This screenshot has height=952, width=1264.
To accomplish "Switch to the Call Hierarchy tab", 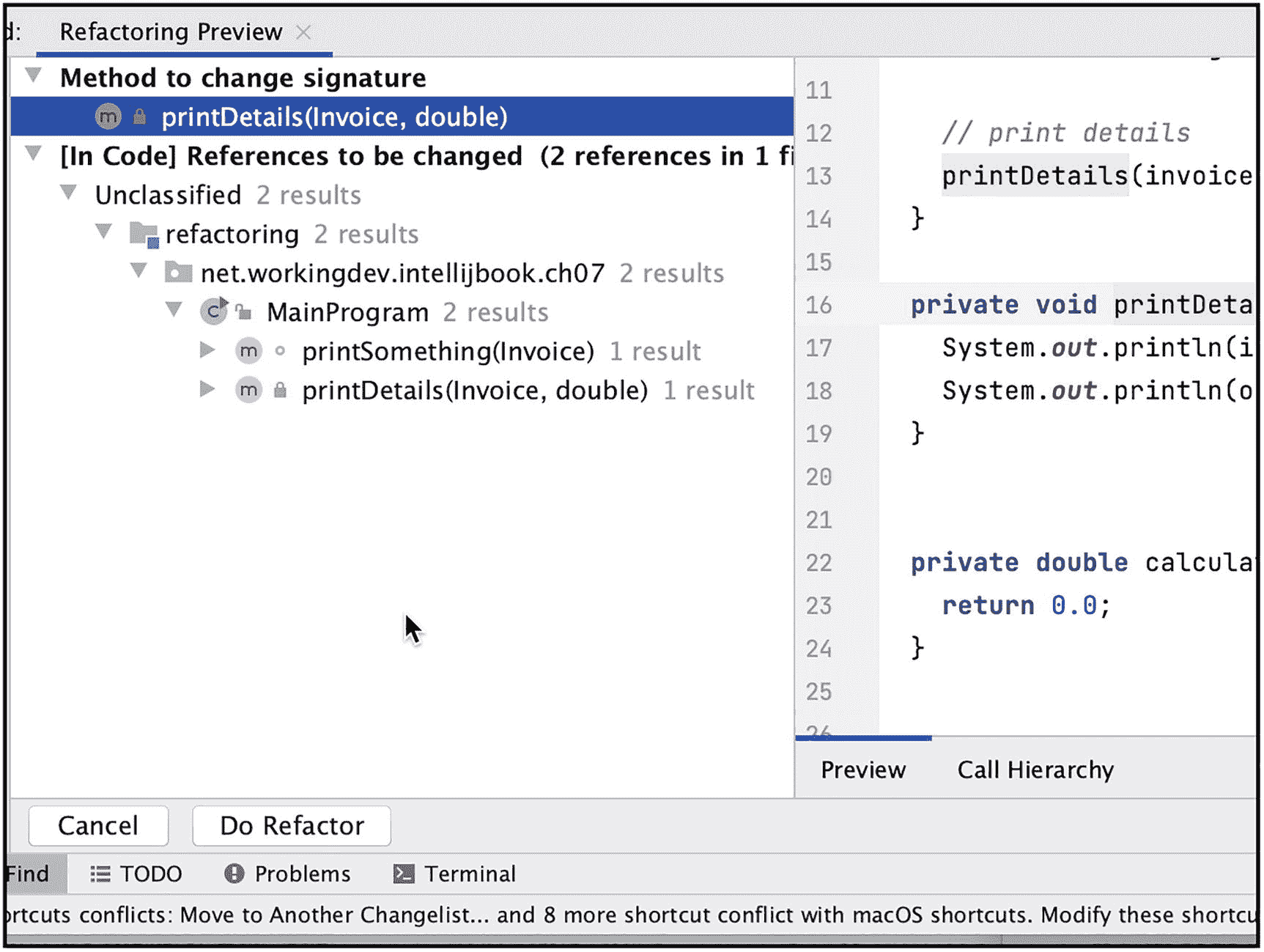I will pyautogui.click(x=1035, y=770).
